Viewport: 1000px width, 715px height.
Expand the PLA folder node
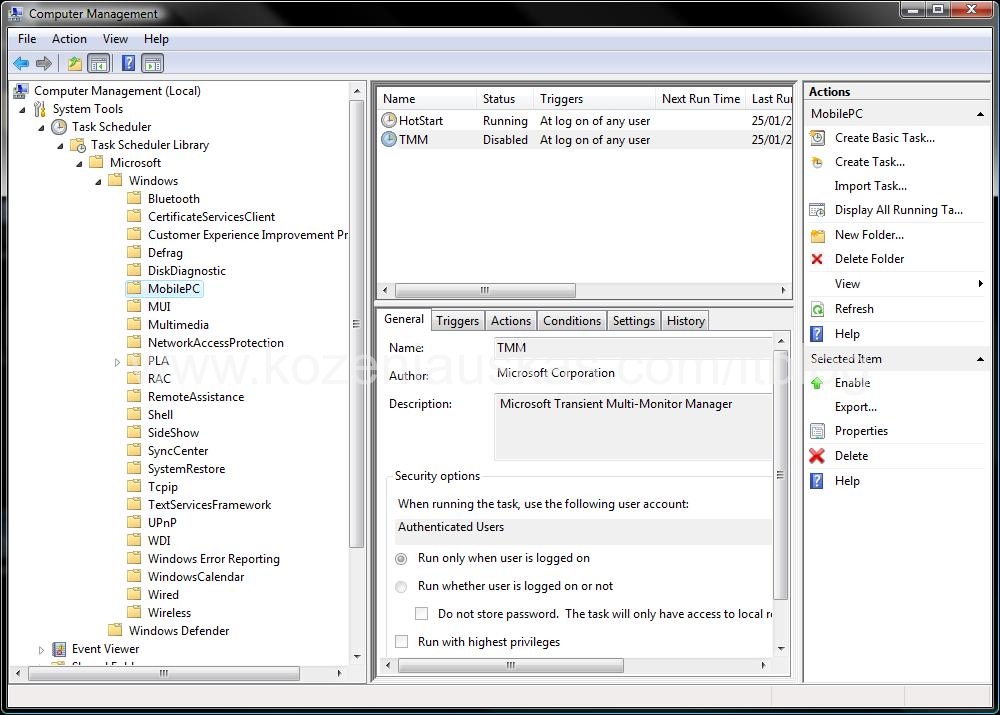[117, 362]
